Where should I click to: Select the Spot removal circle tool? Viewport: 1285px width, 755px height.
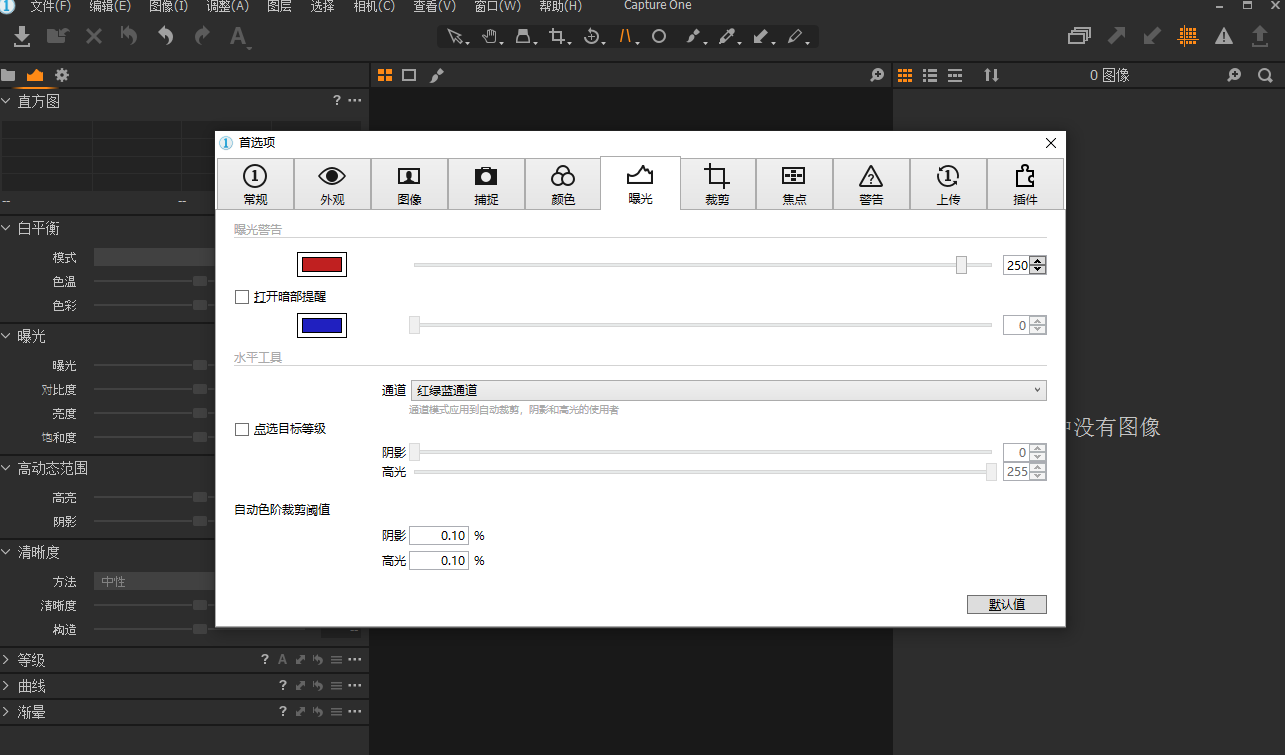[659, 37]
